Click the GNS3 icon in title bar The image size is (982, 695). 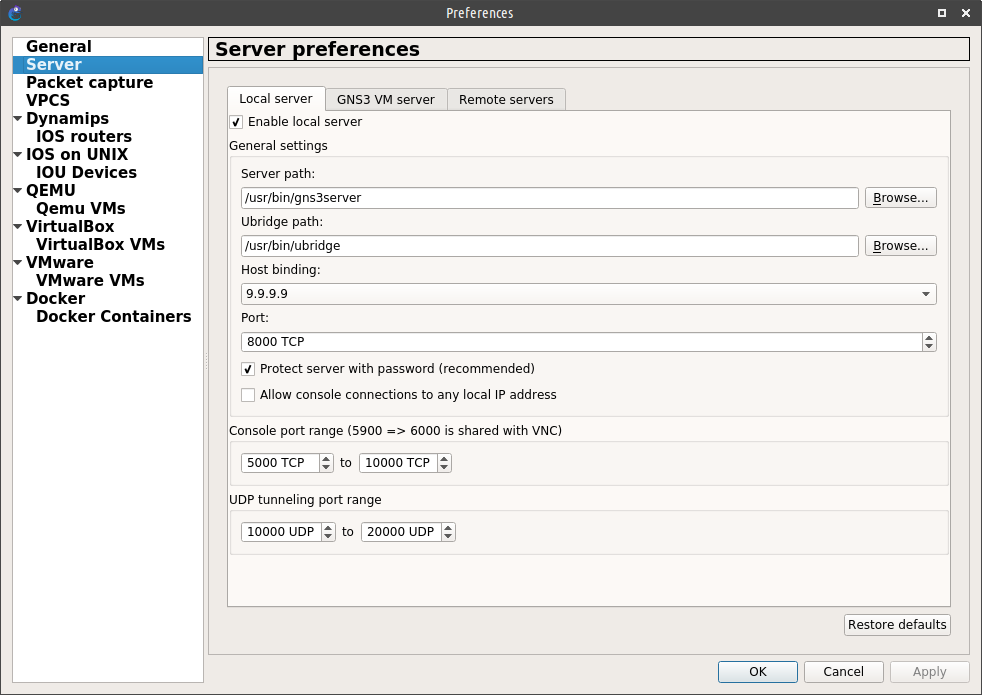coord(14,13)
